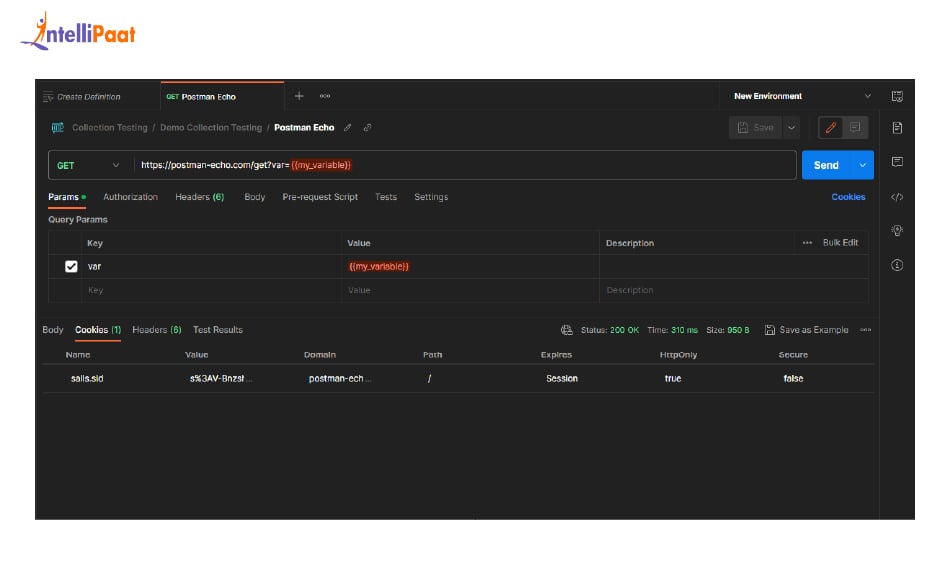The width and height of the screenshot is (950, 565).
Task: Click the s%3AV-Bnzst cookie value
Action: tap(221, 378)
